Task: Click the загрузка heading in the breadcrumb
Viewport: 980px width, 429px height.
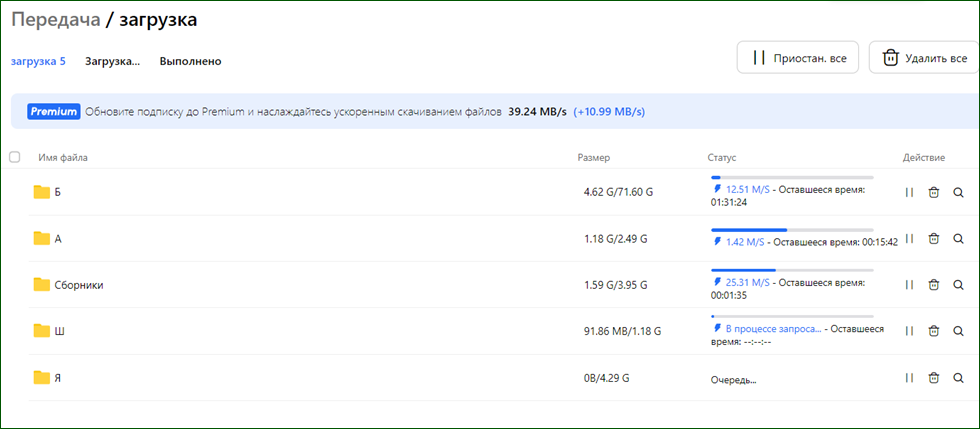Action: [x=158, y=19]
